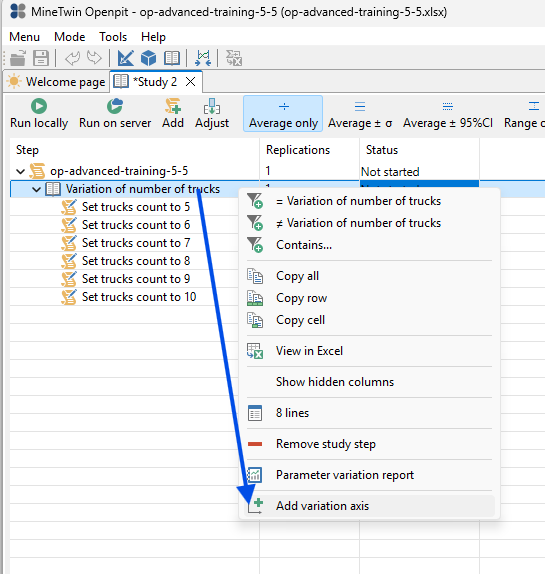Select the Range display mode
The width and height of the screenshot is (545, 574).
[524, 114]
